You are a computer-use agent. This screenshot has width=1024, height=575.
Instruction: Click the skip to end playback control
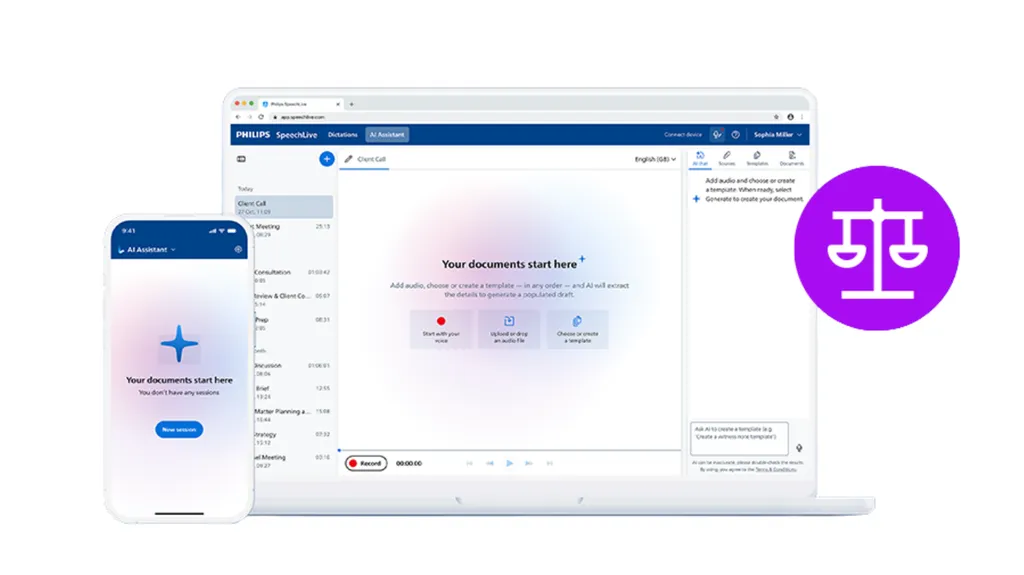click(x=550, y=463)
